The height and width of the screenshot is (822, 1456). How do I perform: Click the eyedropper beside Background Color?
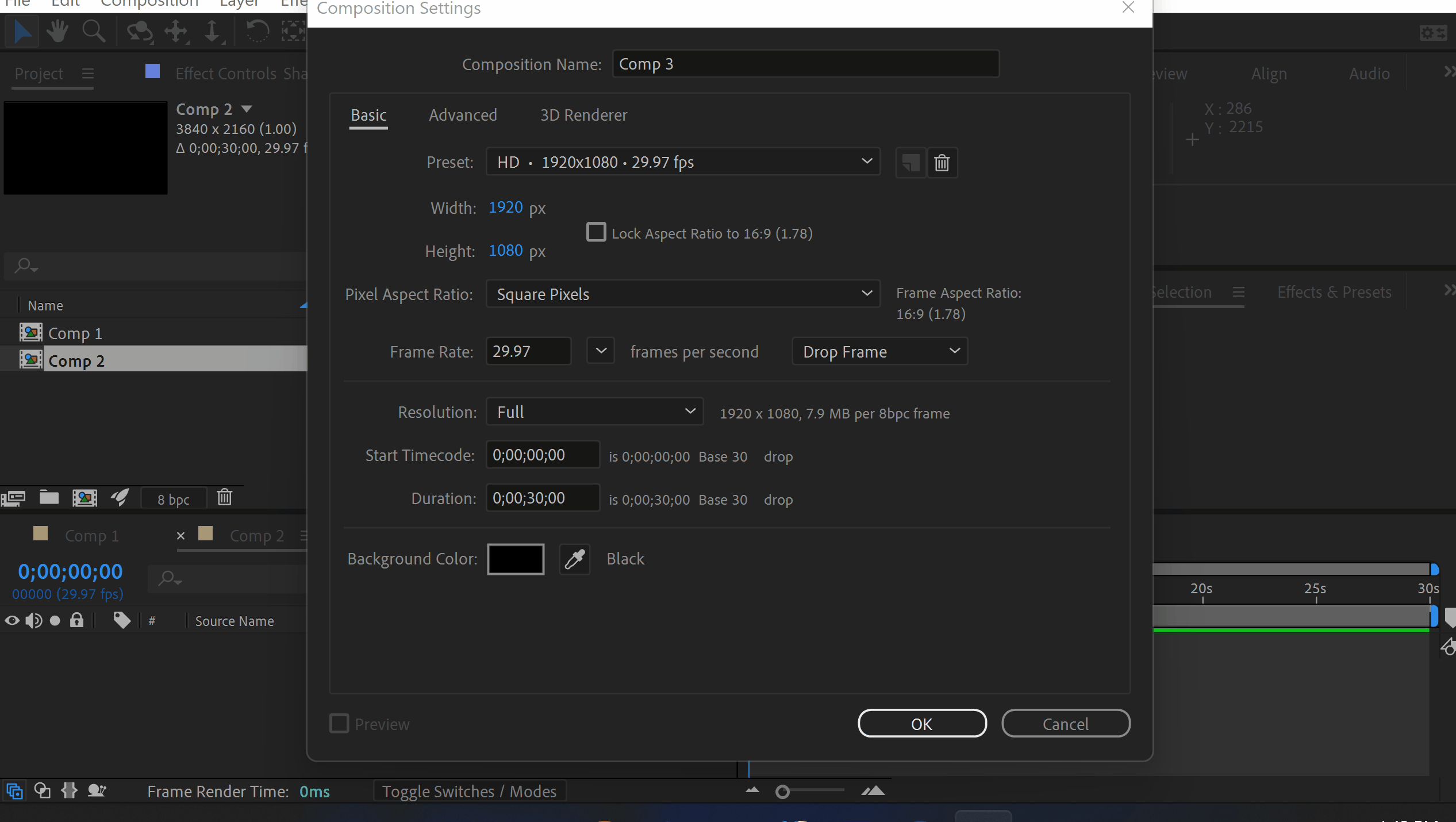[x=574, y=559]
